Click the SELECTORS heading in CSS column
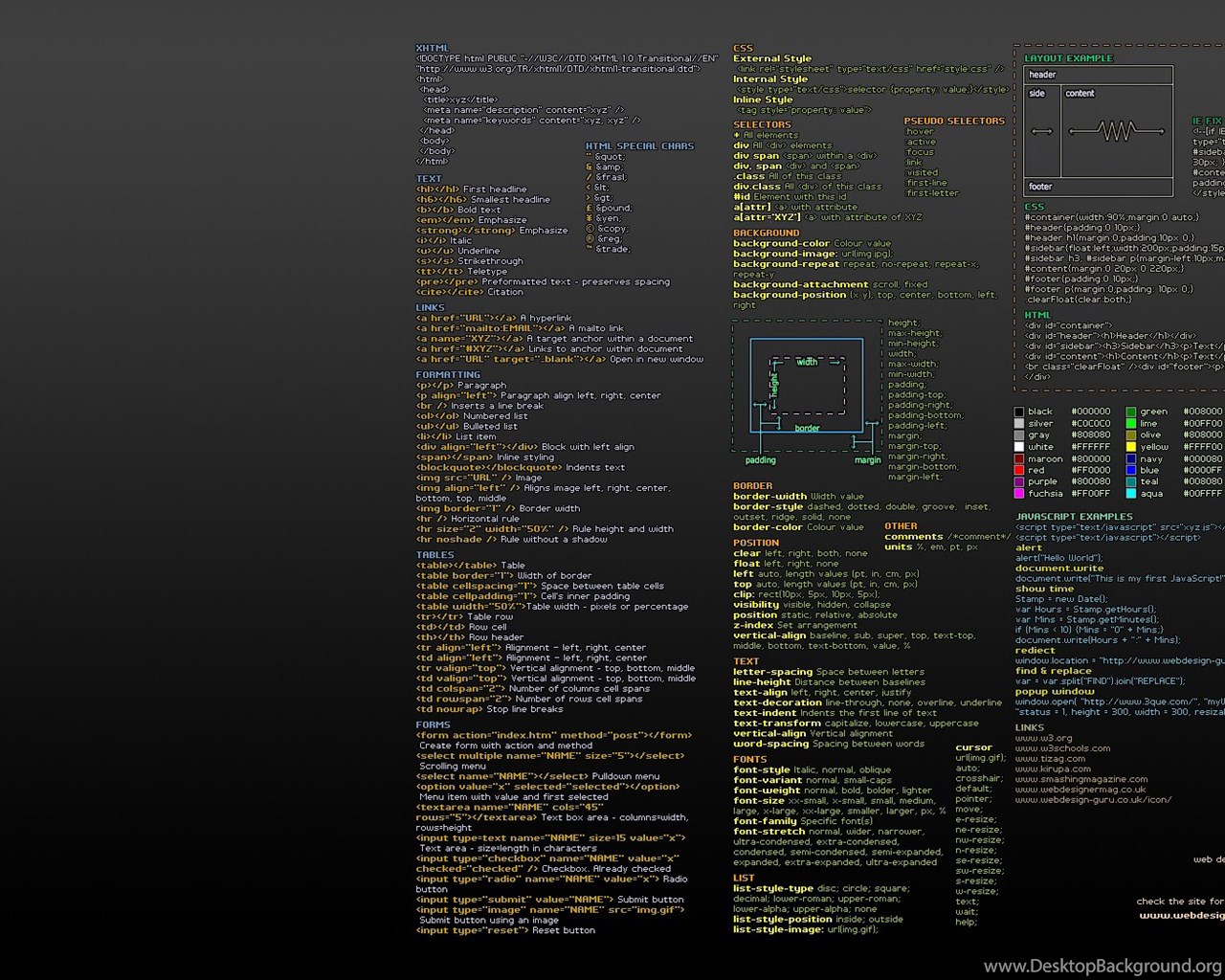 click(763, 125)
